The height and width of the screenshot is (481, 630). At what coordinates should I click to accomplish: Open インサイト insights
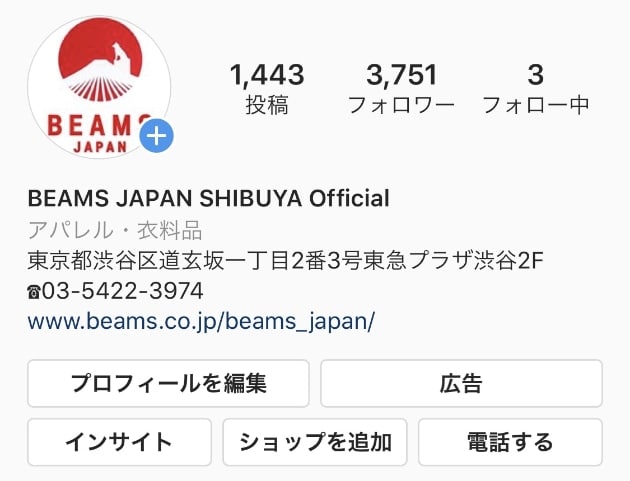[x=119, y=442]
